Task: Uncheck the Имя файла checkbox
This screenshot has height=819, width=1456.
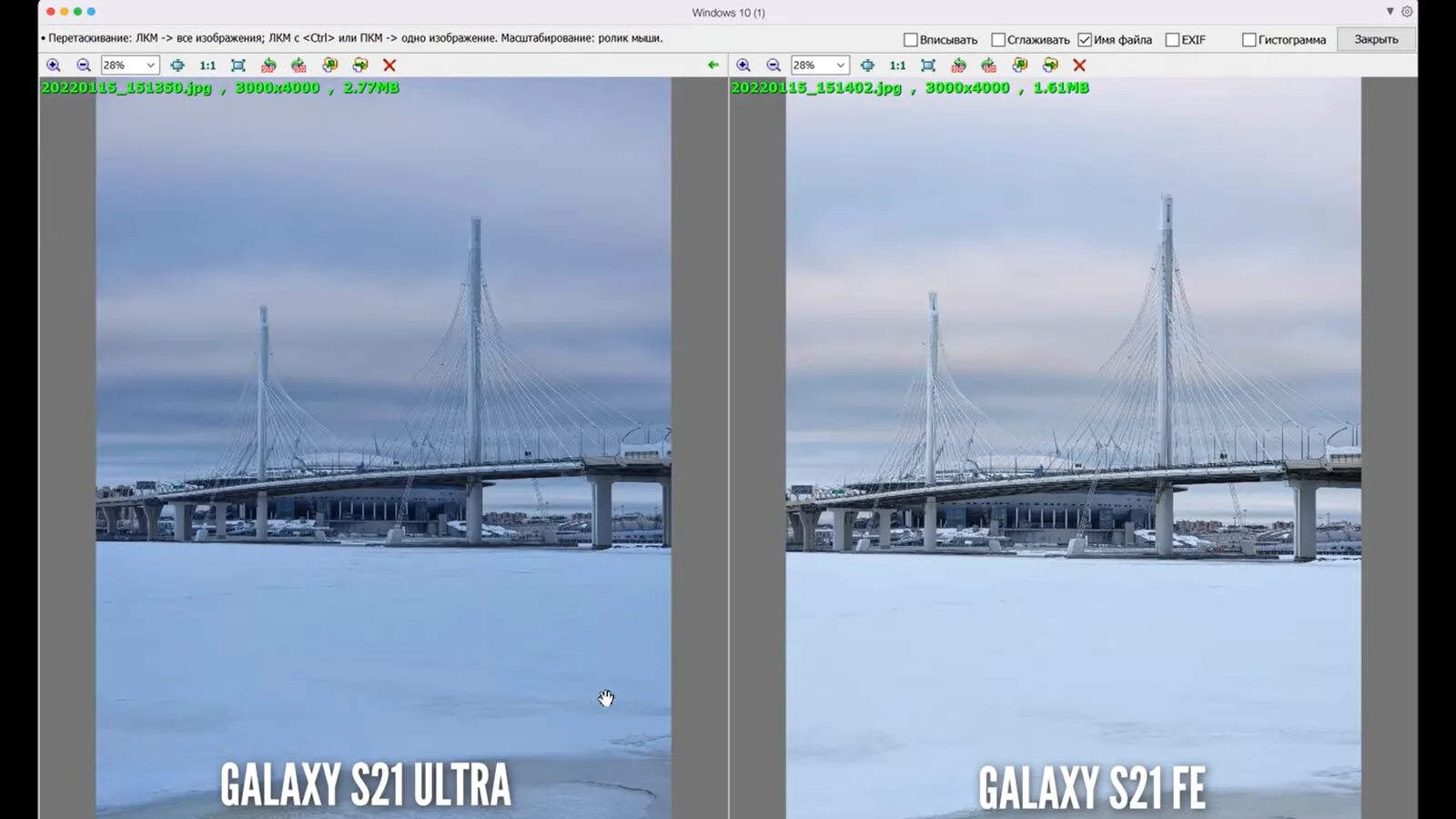Action: point(1084,40)
